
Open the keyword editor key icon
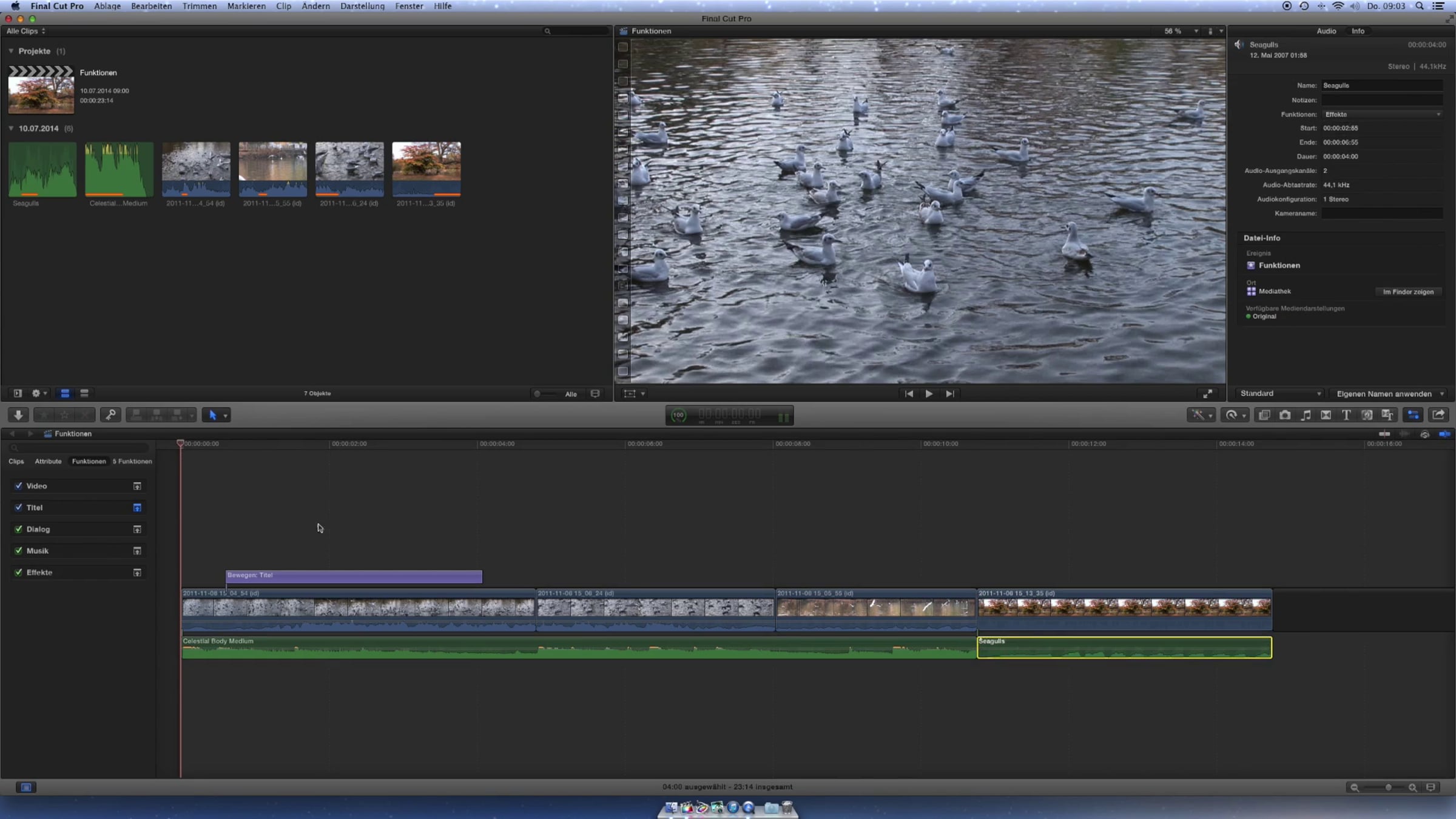110,415
